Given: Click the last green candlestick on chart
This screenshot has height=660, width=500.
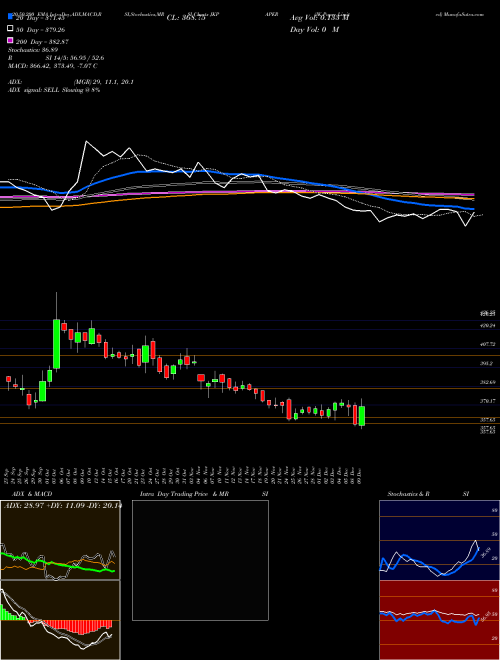Looking at the screenshot, I should coord(362,416).
